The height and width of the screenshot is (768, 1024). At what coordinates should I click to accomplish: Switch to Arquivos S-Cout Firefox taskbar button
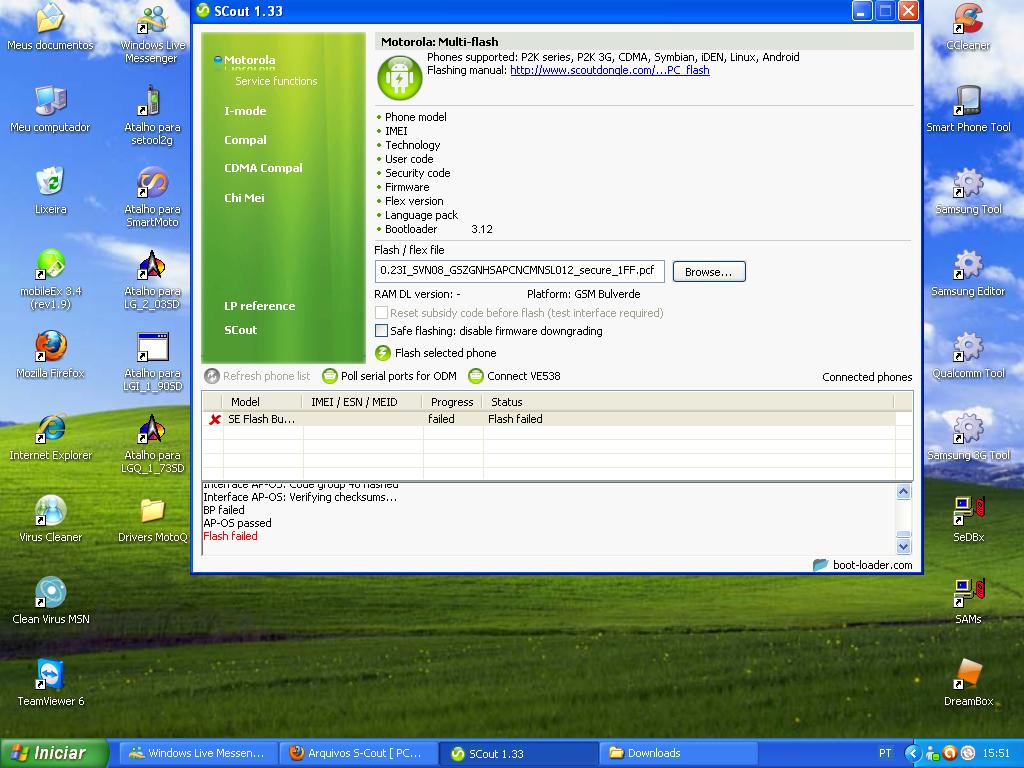point(357,753)
